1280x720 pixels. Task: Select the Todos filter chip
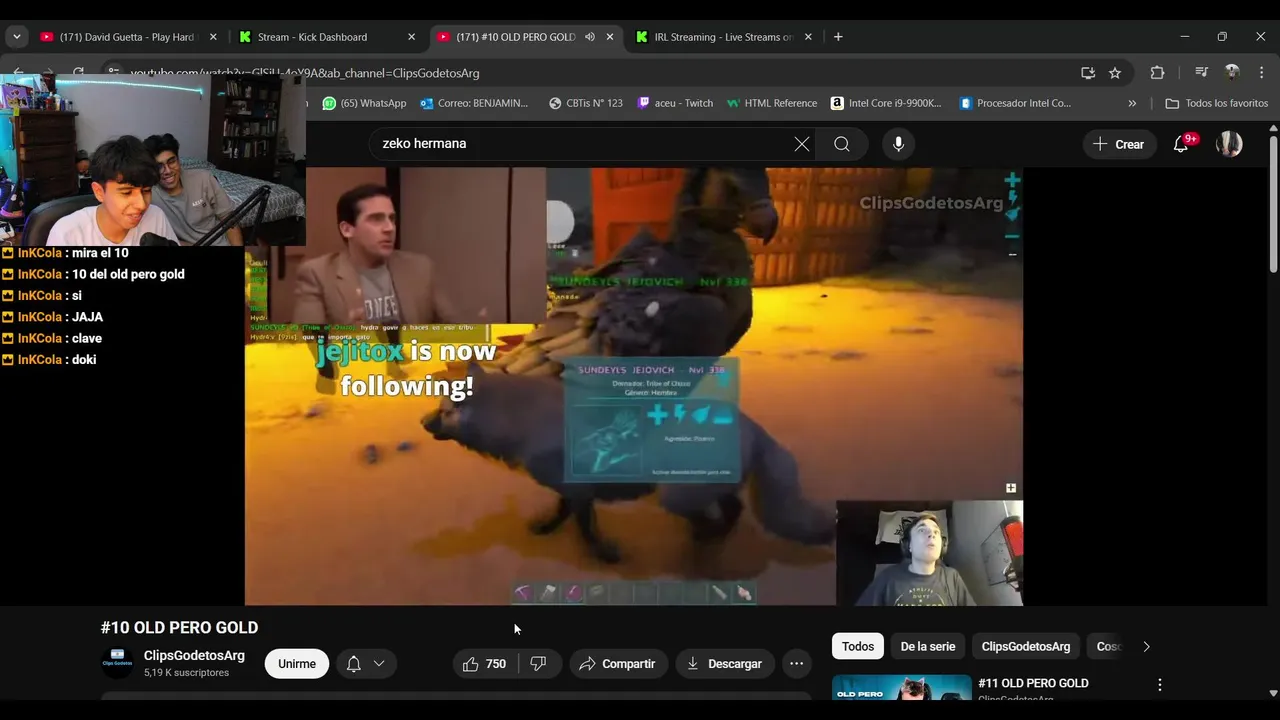[x=858, y=647]
